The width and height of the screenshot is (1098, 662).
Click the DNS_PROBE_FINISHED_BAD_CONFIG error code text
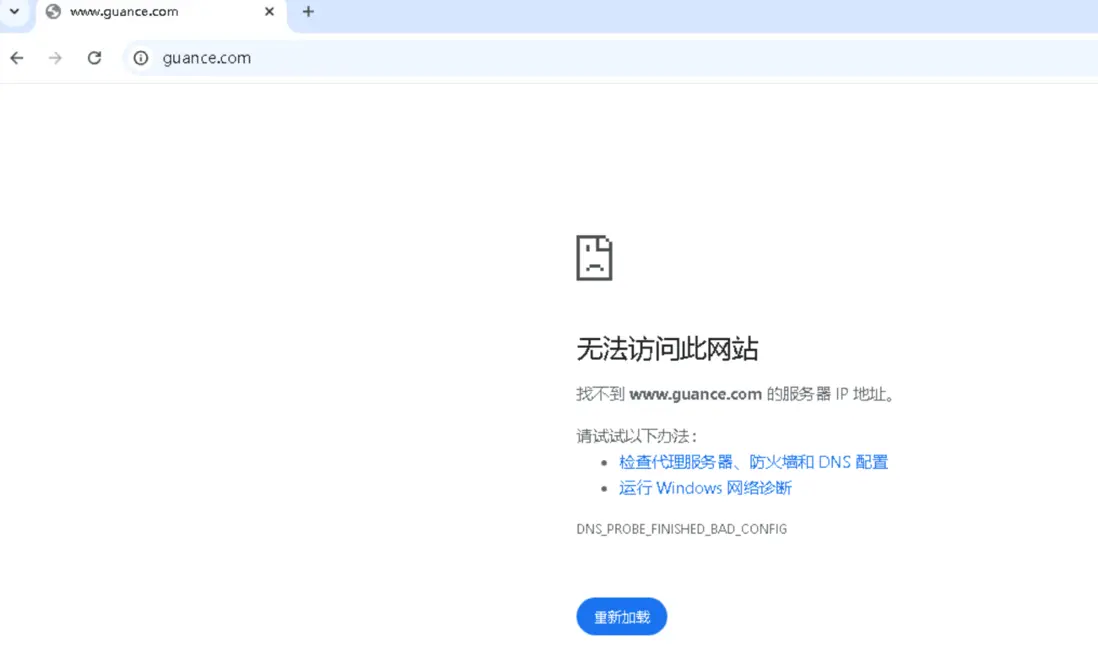681,528
